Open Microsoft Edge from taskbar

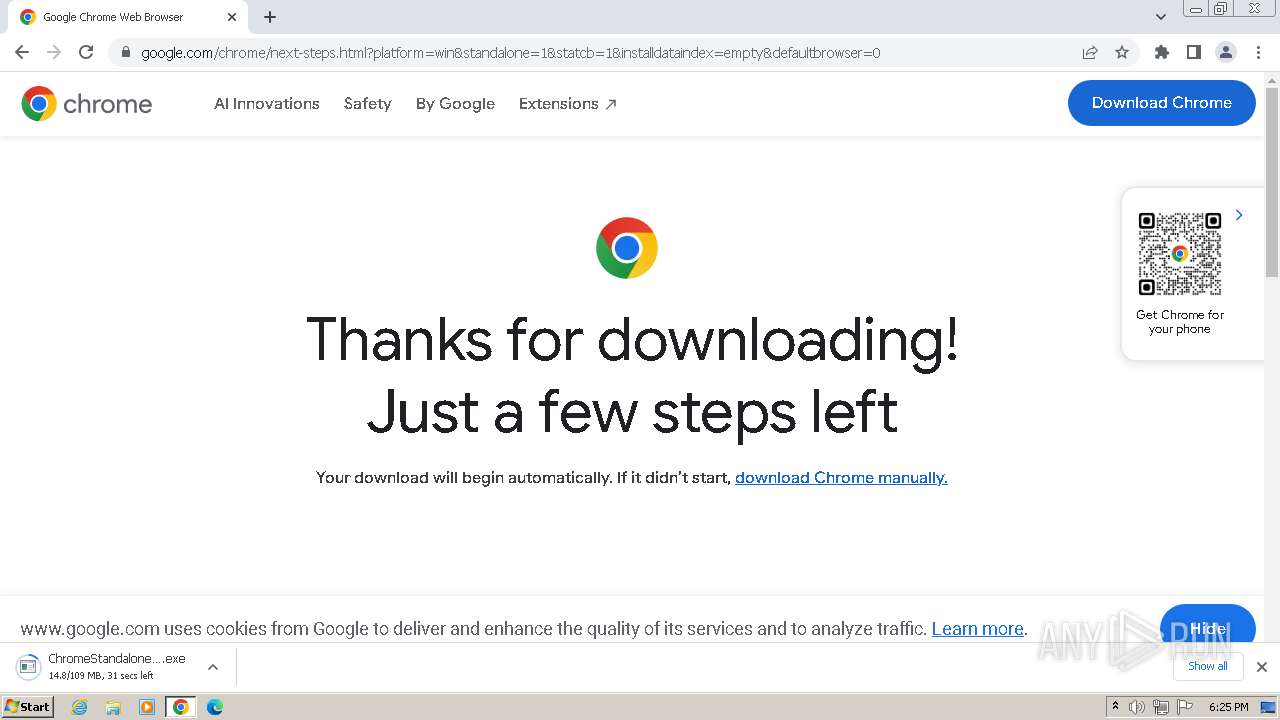(x=215, y=707)
